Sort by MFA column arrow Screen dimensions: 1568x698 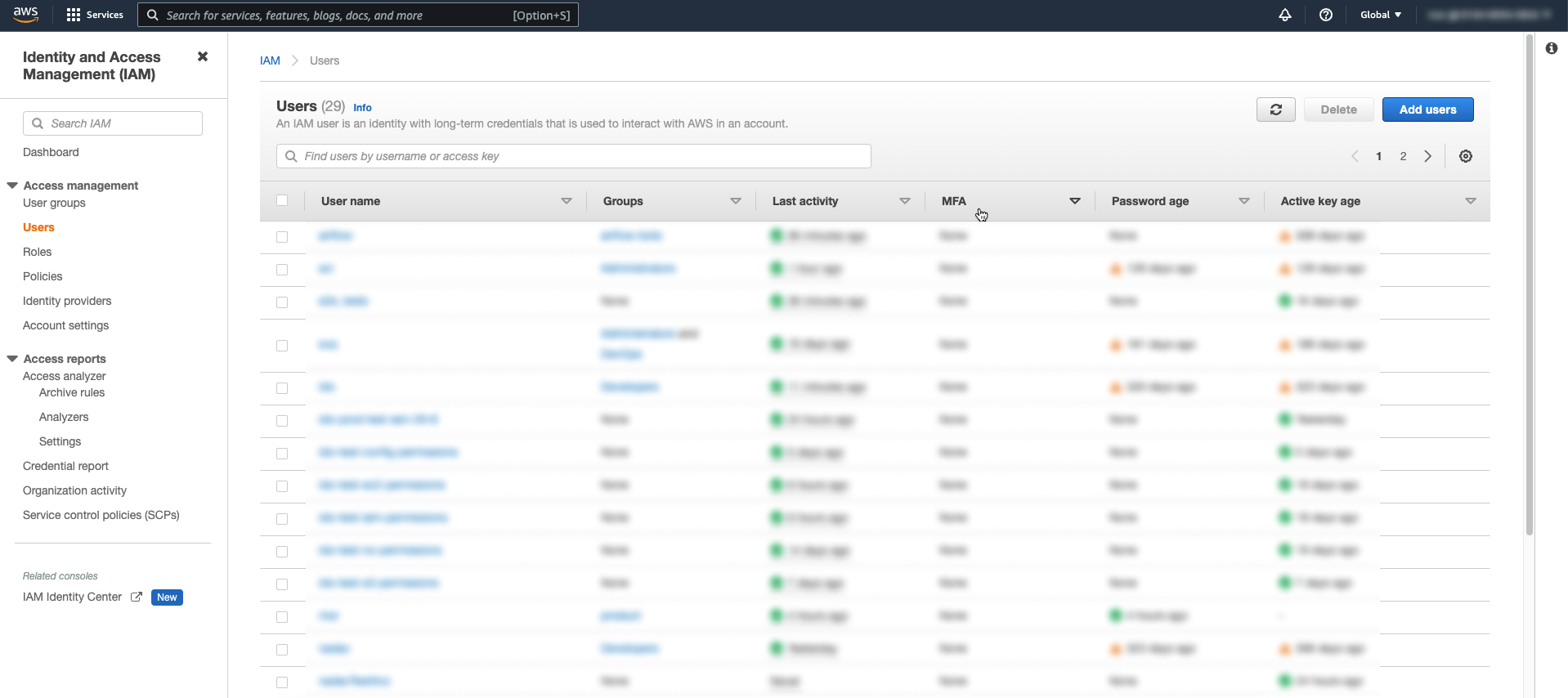(x=1075, y=201)
